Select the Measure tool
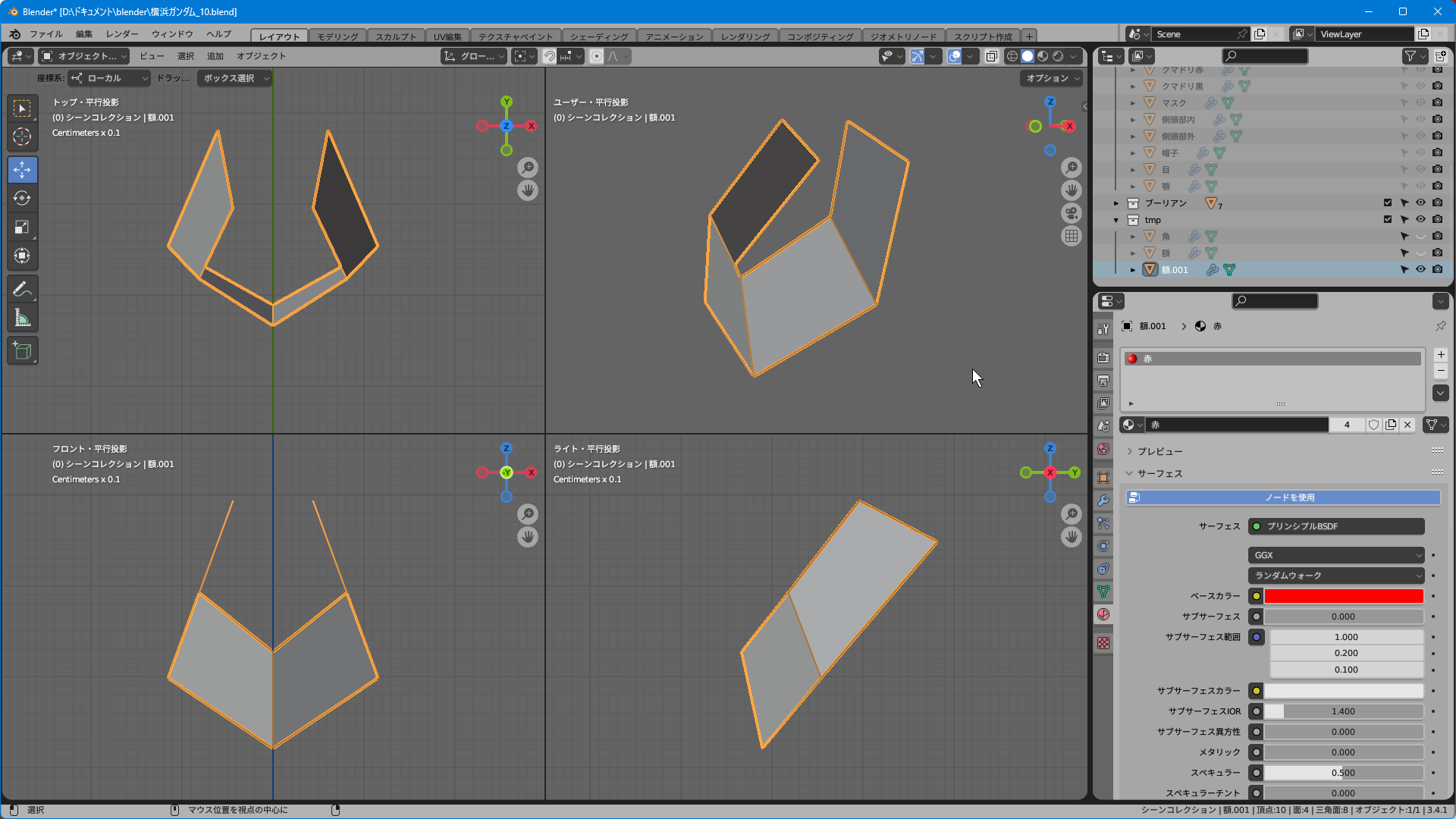This screenshot has height=819, width=1456. click(x=22, y=318)
